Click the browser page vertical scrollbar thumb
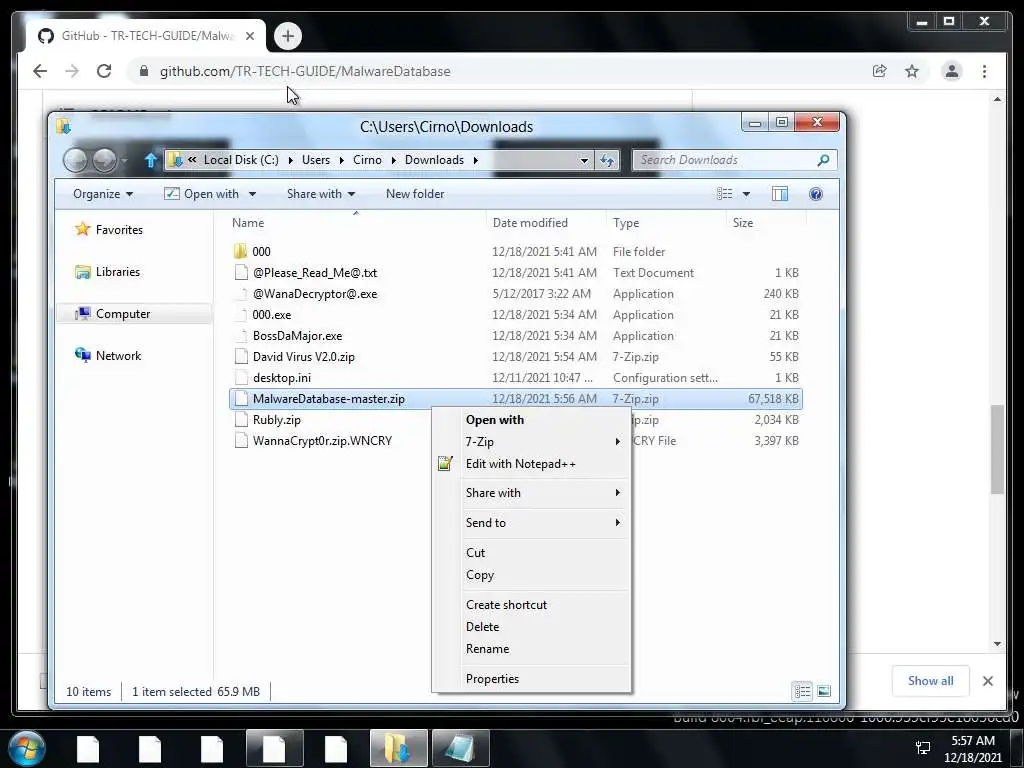Image resolution: width=1024 pixels, height=768 pixels. click(997, 449)
